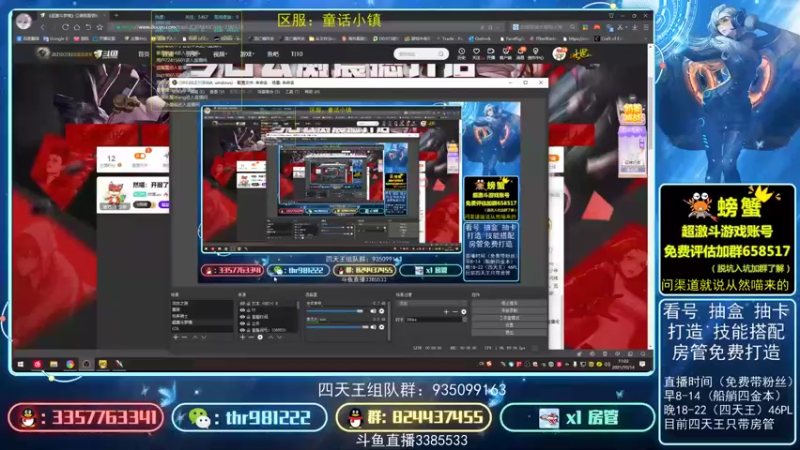Click the OBS 停止推流 stop streaming button
The image size is (800, 450).
coord(509,303)
